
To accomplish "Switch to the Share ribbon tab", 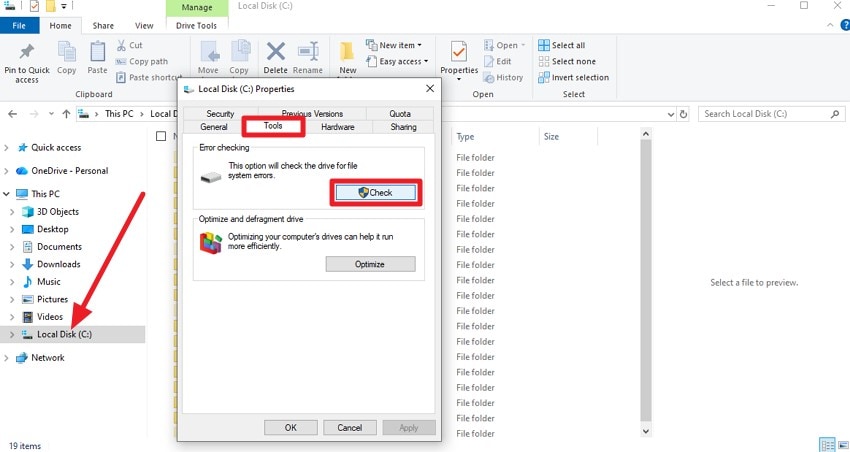I will (x=103, y=25).
